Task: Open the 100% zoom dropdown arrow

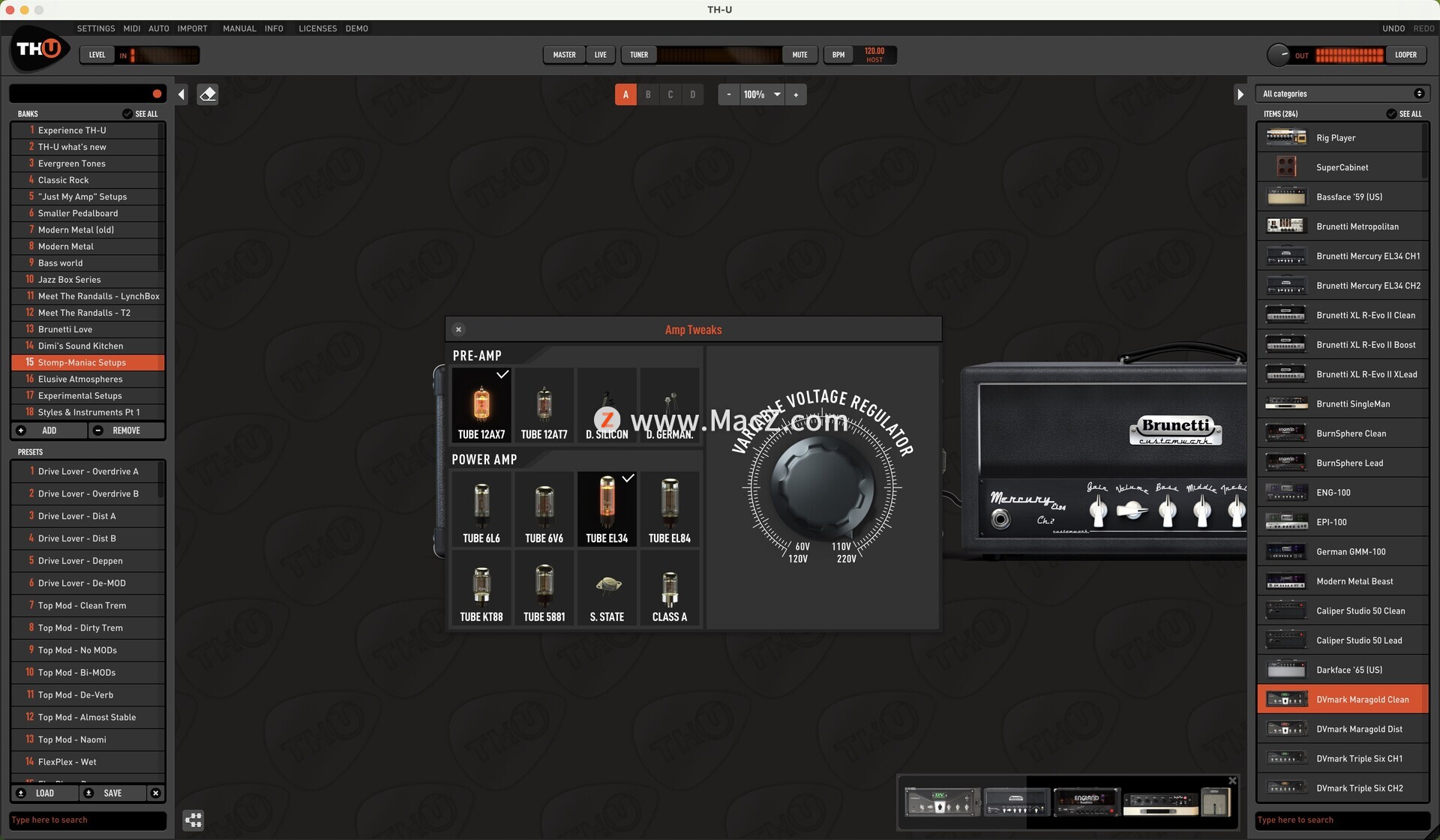Action: 777,94
